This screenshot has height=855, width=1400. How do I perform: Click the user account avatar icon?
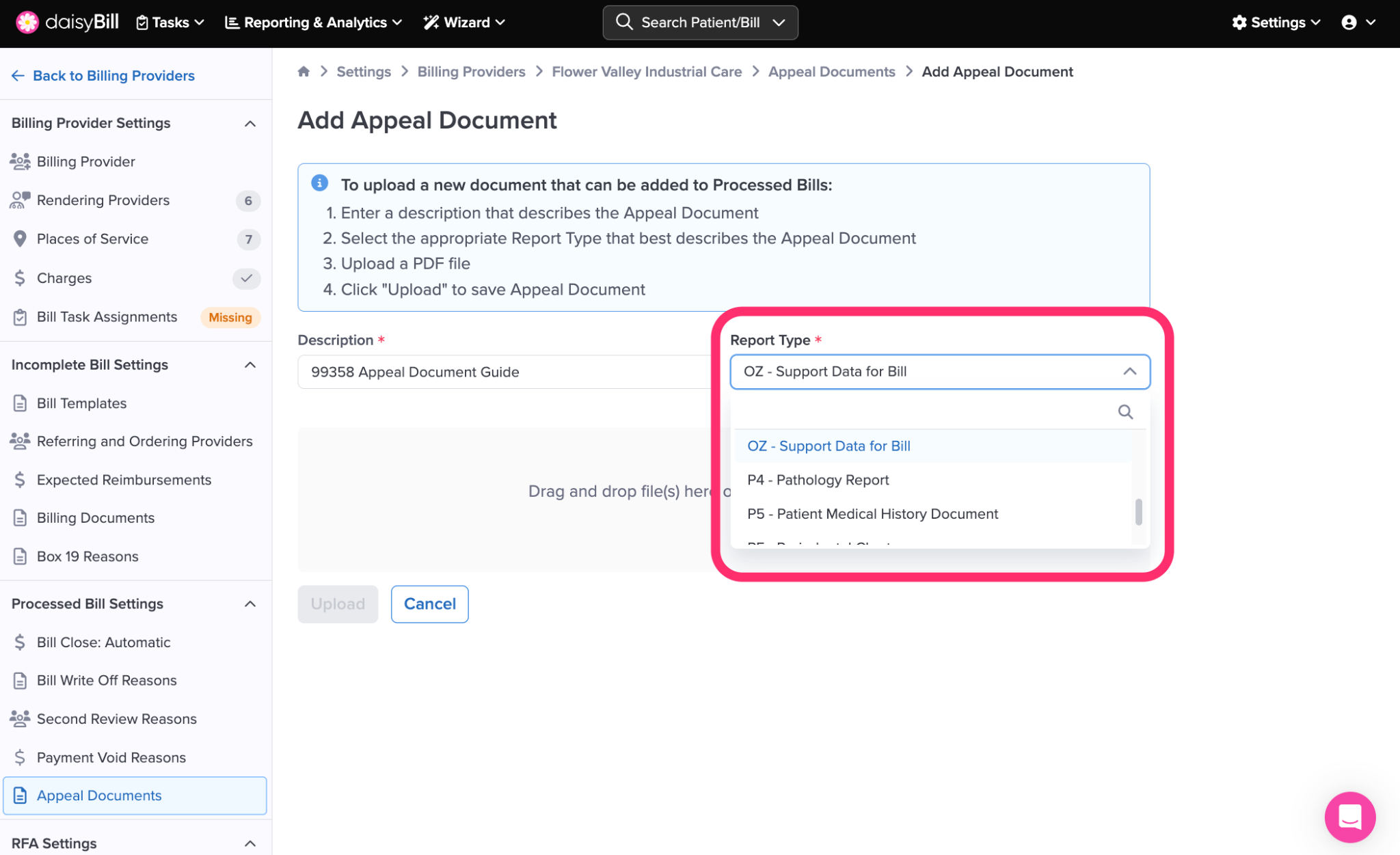[x=1349, y=23]
